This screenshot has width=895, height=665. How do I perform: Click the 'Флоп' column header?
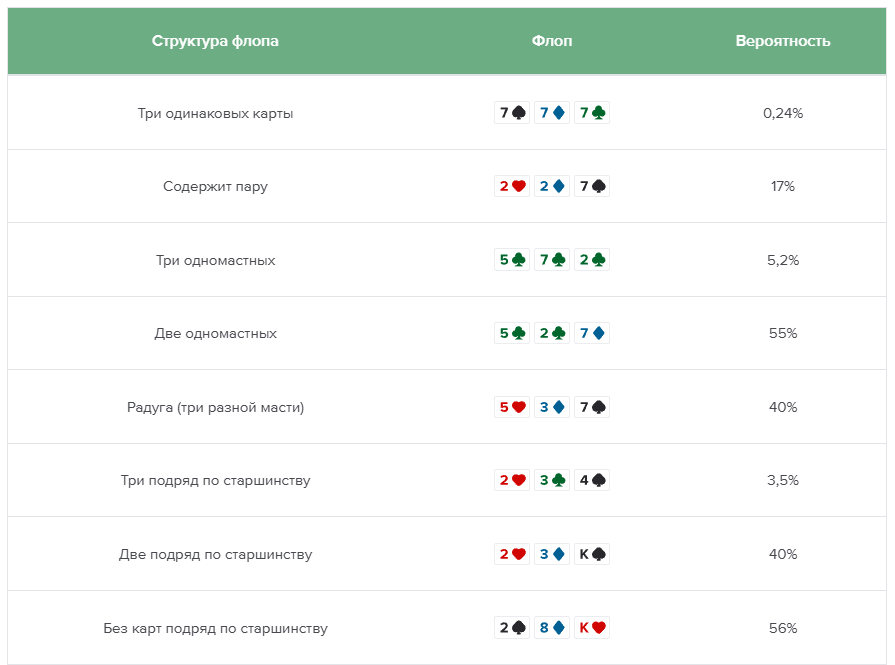click(x=552, y=41)
